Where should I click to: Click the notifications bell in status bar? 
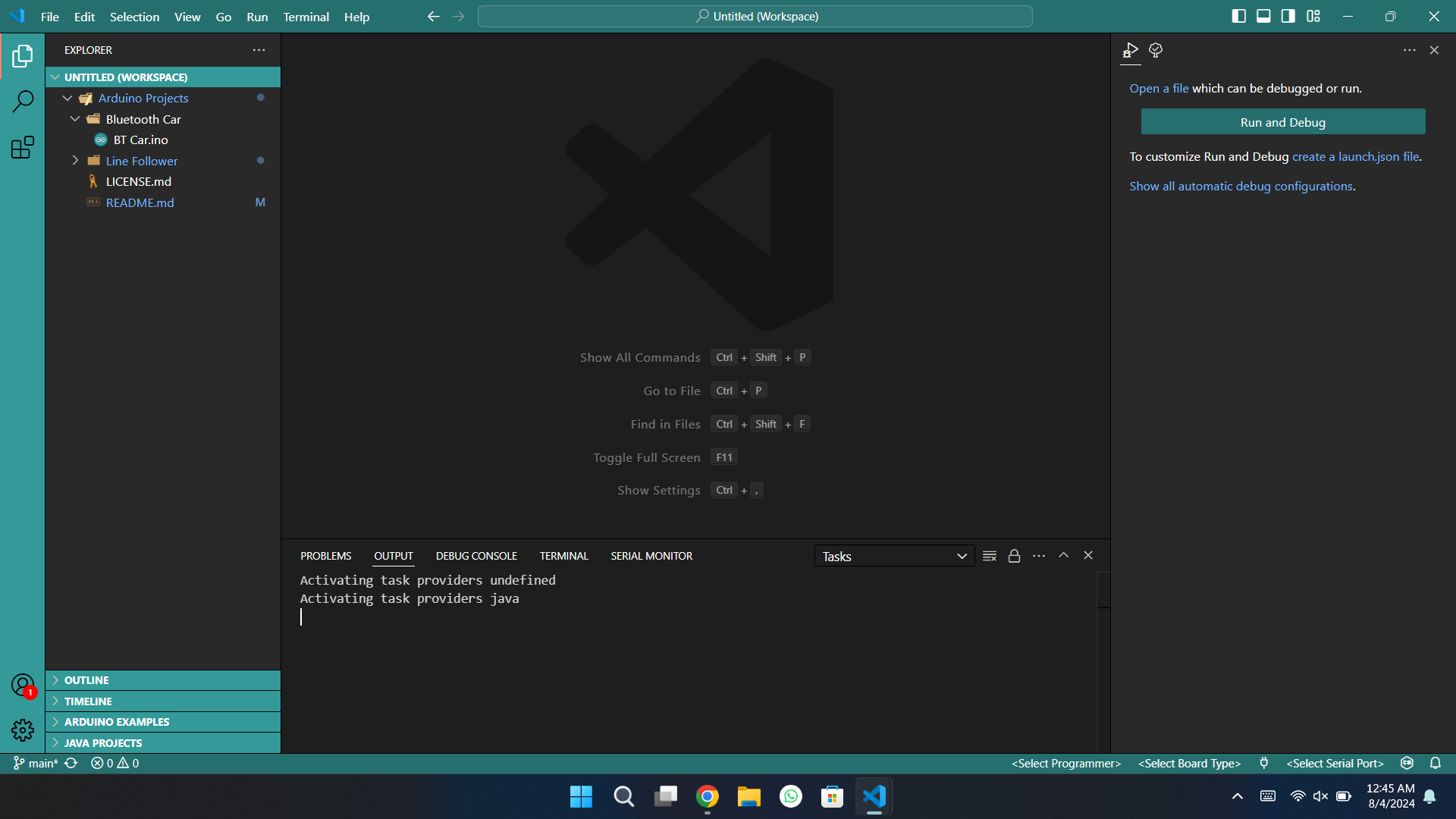pyautogui.click(x=1435, y=763)
